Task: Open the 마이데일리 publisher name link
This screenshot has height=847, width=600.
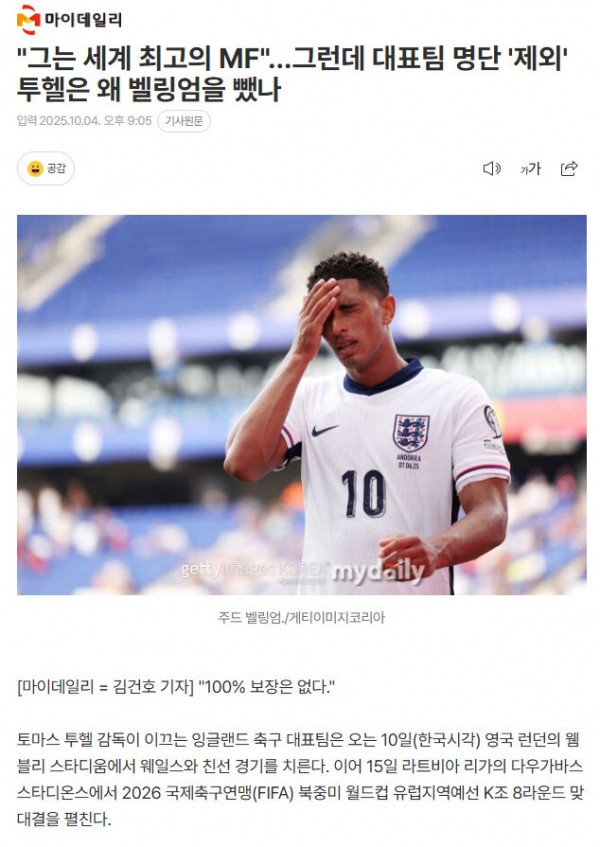Action: [83, 20]
